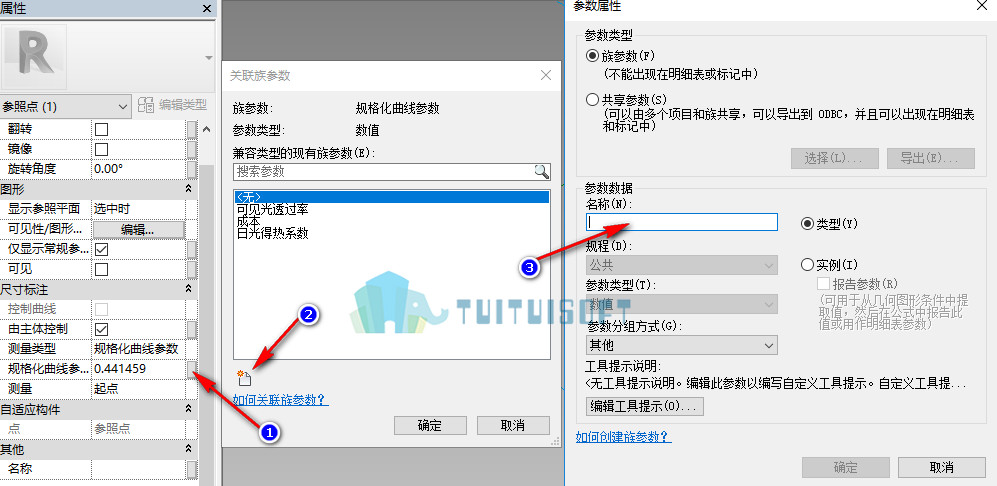Open the 参数分组方式 dropdown showing 其他
Viewport: 997px width, 486px height.
681,345
